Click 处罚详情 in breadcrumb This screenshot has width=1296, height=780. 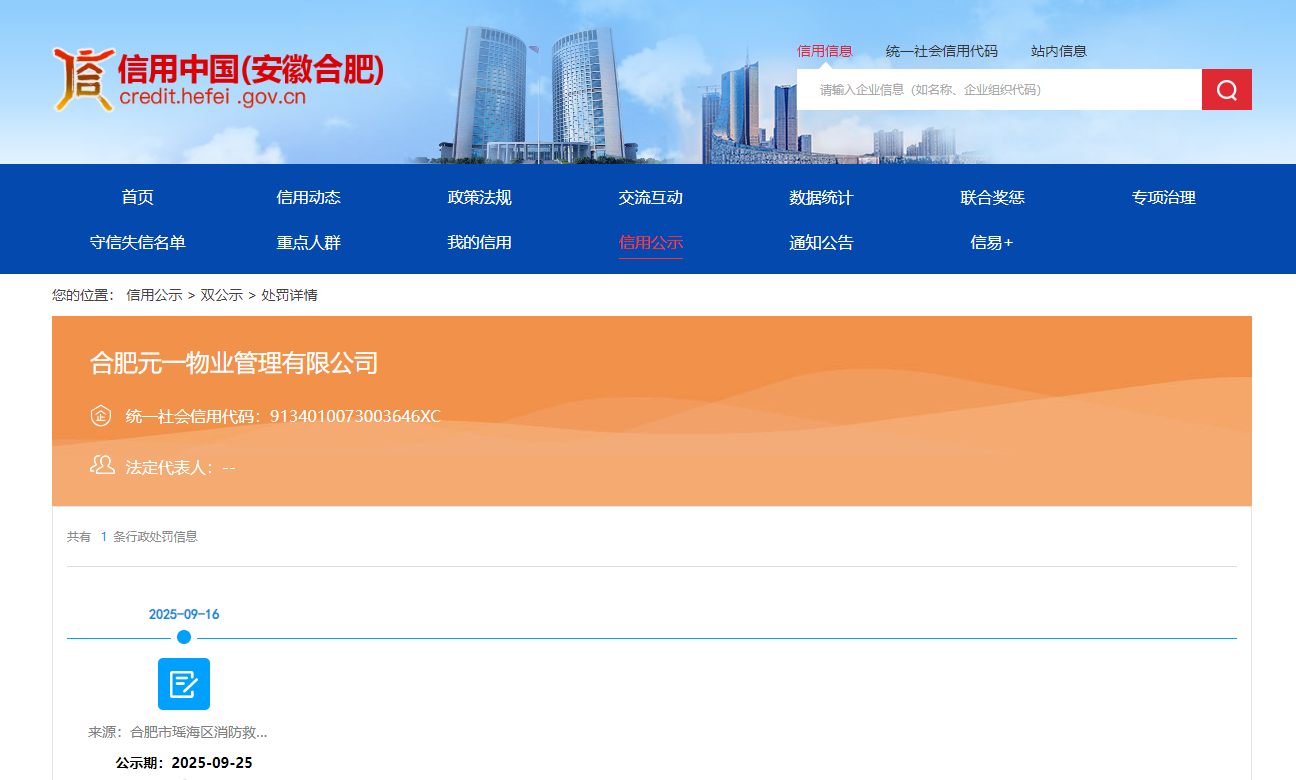(x=290, y=295)
